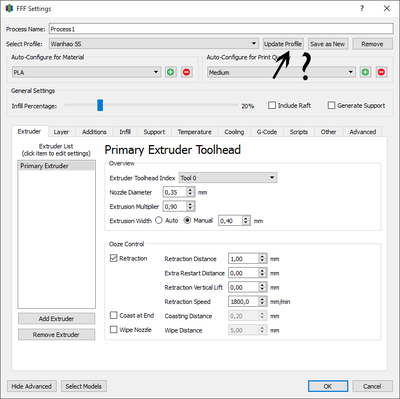This screenshot has width=400, height=399.
Task: Select Auto extrusion width radio button
Action: [159, 220]
